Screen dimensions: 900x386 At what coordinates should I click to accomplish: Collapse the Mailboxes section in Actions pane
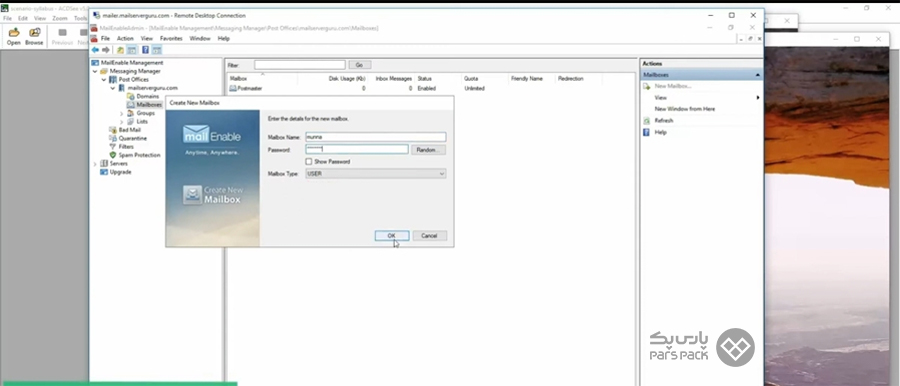[x=757, y=75]
